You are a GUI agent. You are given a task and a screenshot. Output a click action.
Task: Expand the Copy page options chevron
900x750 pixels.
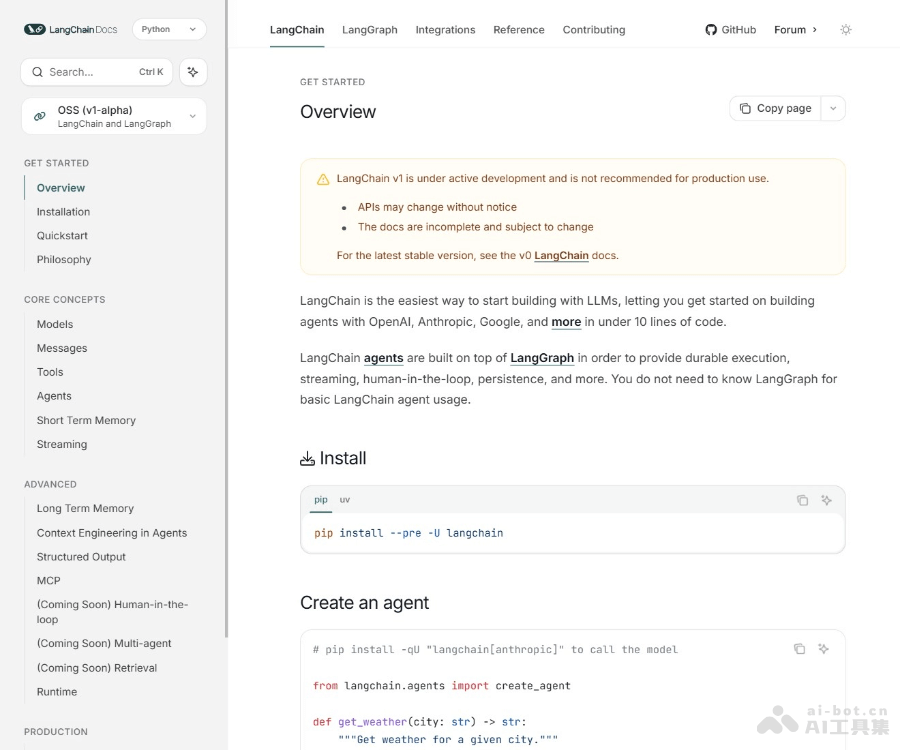tap(833, 108)
